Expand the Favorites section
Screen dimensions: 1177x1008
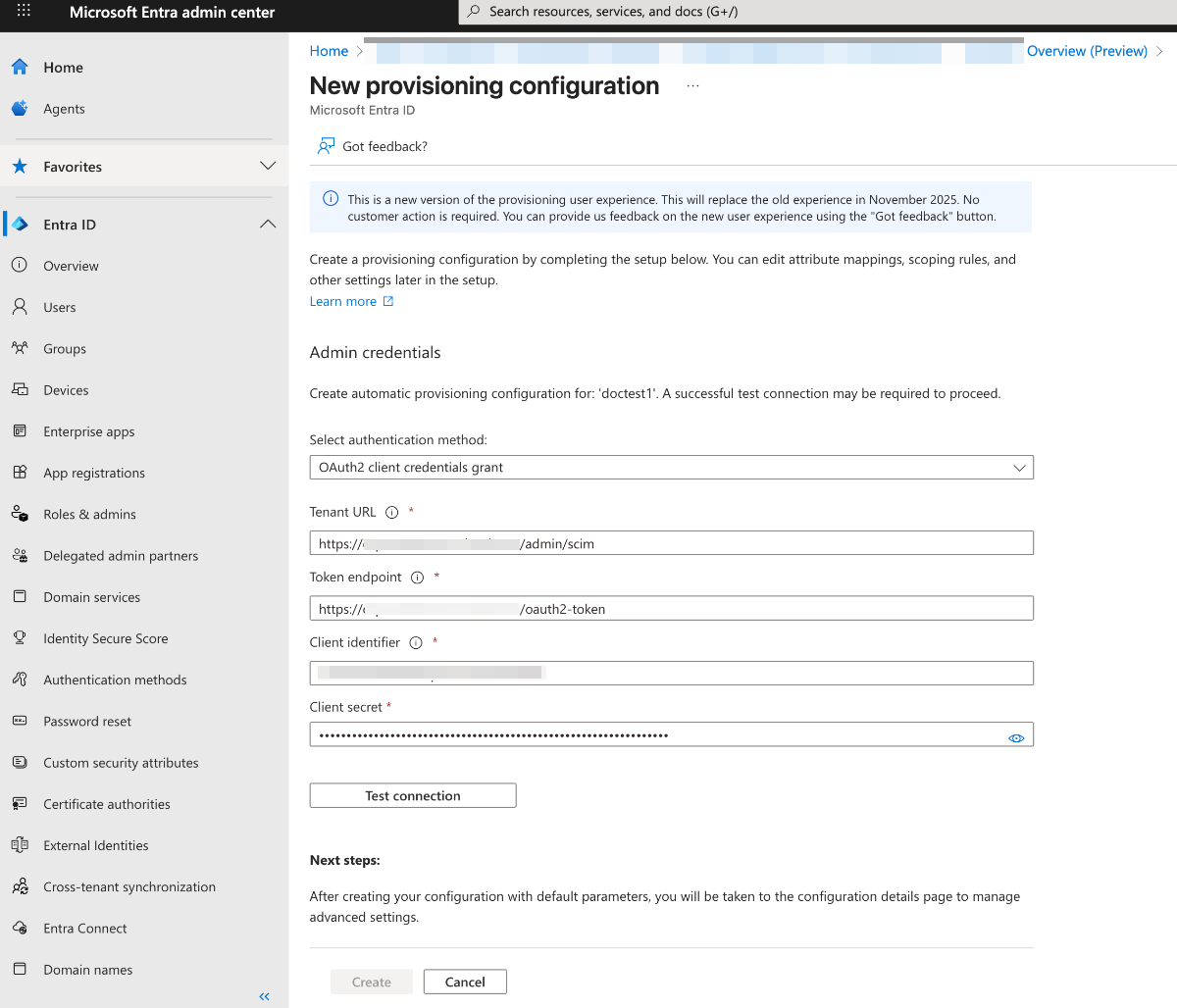coord(268,167)
